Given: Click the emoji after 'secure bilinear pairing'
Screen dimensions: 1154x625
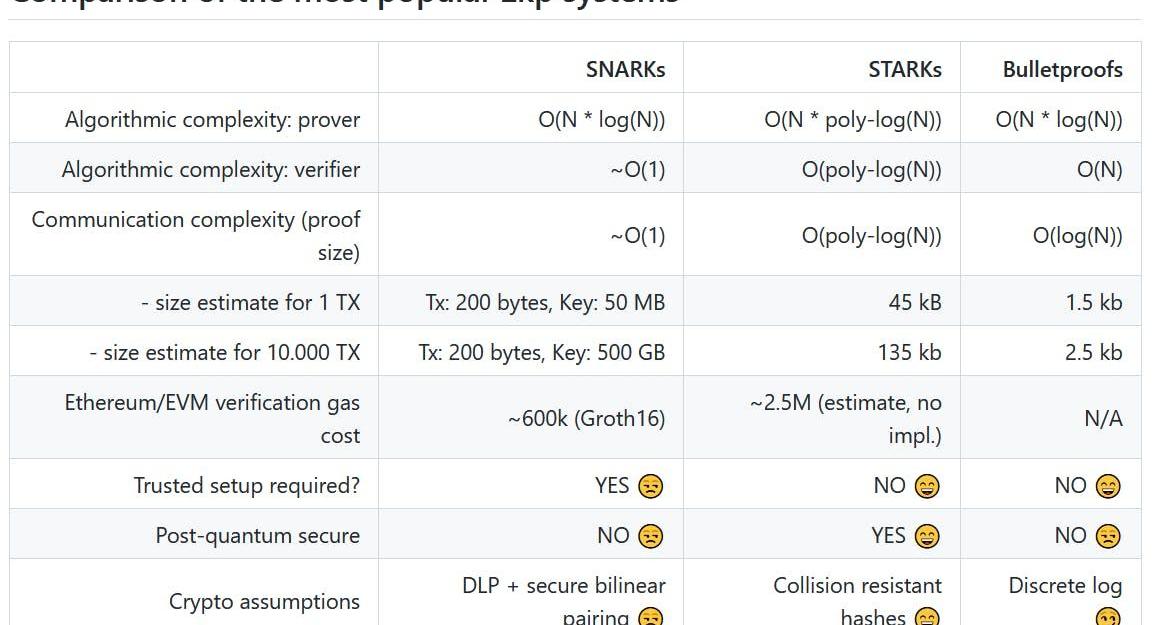Looking at the screenshot, I should click(x=651, y=617).
